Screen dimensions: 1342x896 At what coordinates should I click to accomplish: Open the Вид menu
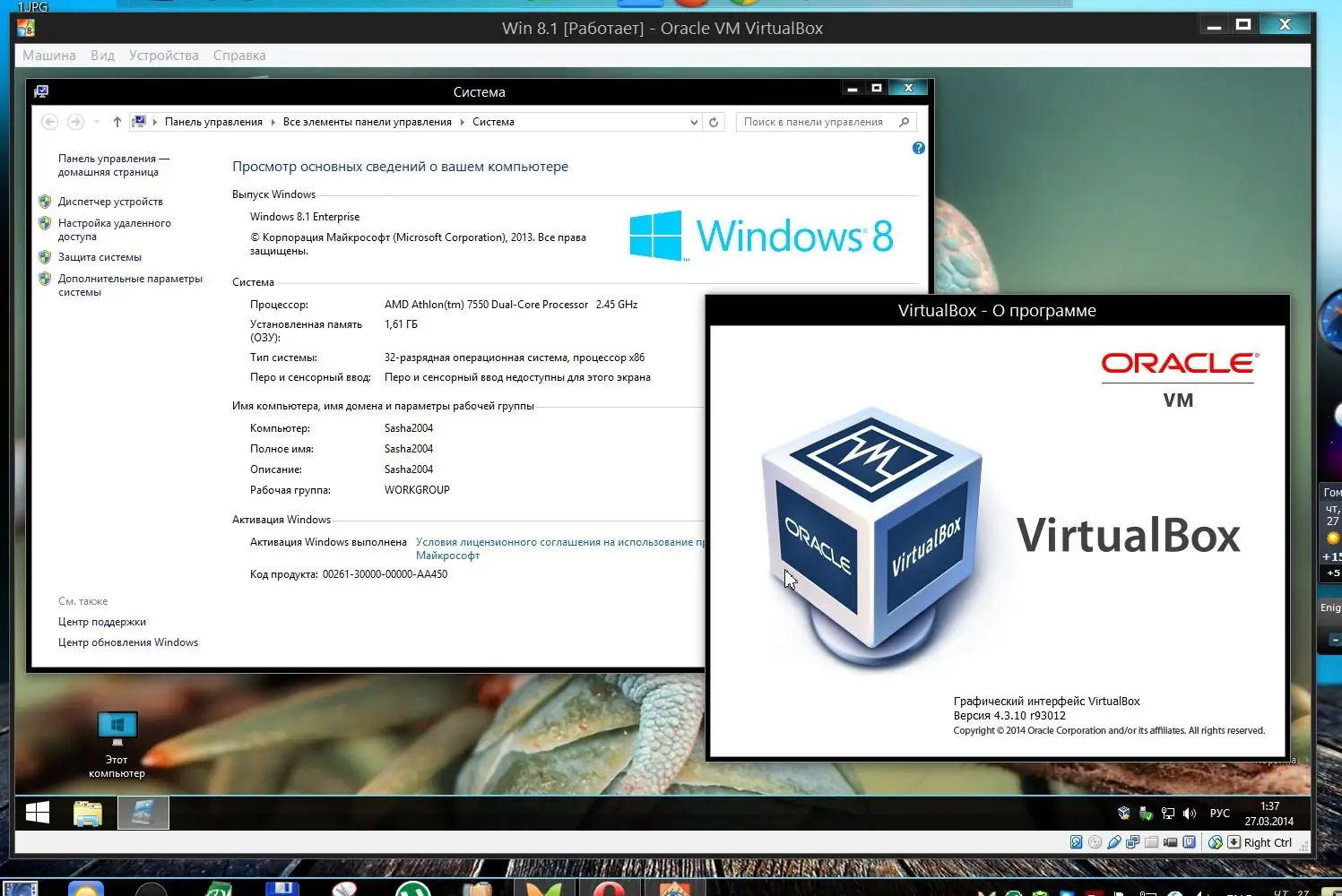[x=102, y=56]
